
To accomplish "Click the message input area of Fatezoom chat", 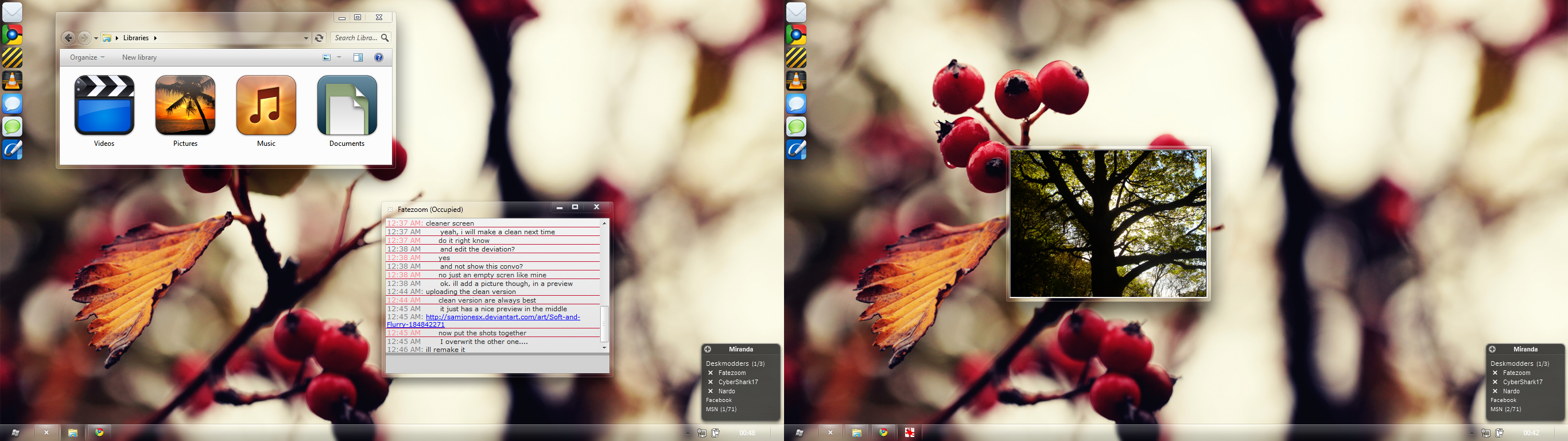I will (497, 363).
